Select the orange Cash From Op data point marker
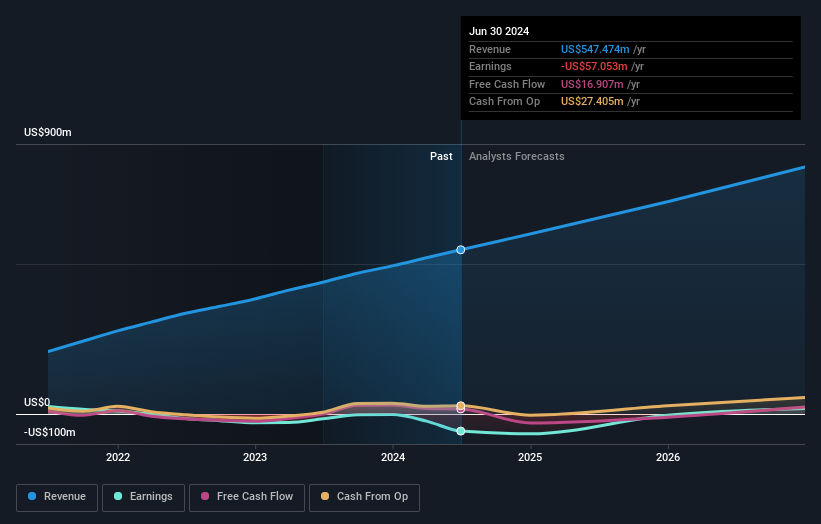 461,406
